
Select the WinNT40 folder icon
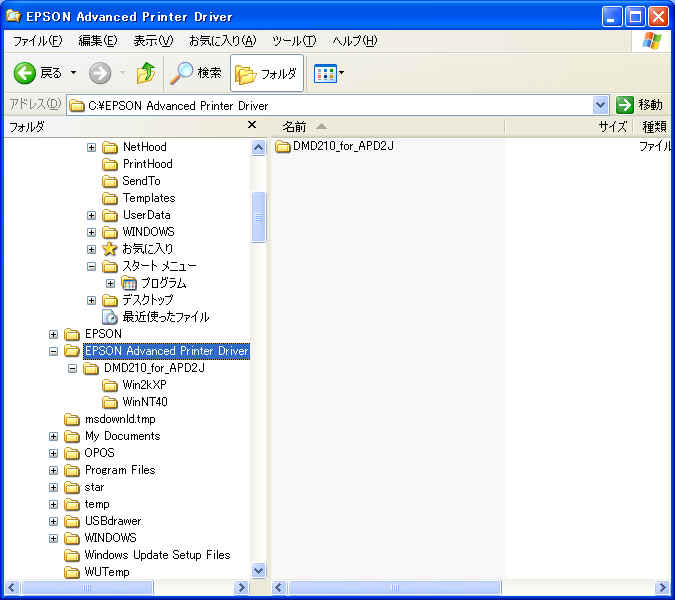click(110, 402)
